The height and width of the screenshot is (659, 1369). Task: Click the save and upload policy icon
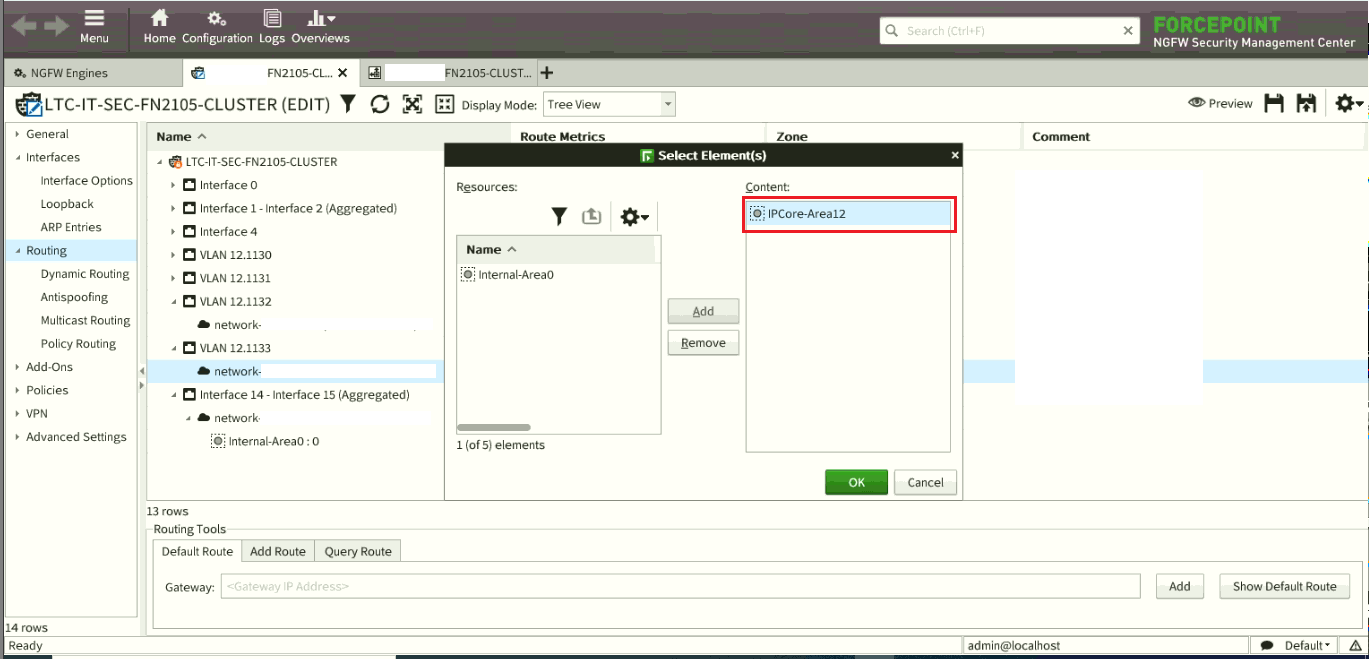tap(1305, 103)
